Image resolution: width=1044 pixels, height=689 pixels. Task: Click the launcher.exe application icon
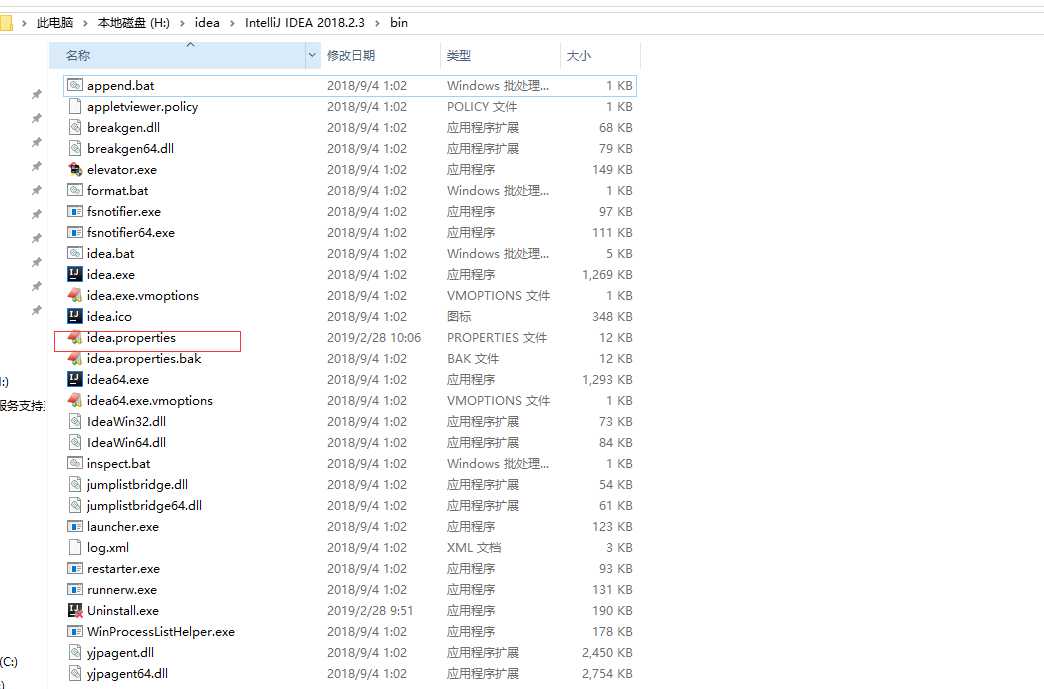coord(75,527)
